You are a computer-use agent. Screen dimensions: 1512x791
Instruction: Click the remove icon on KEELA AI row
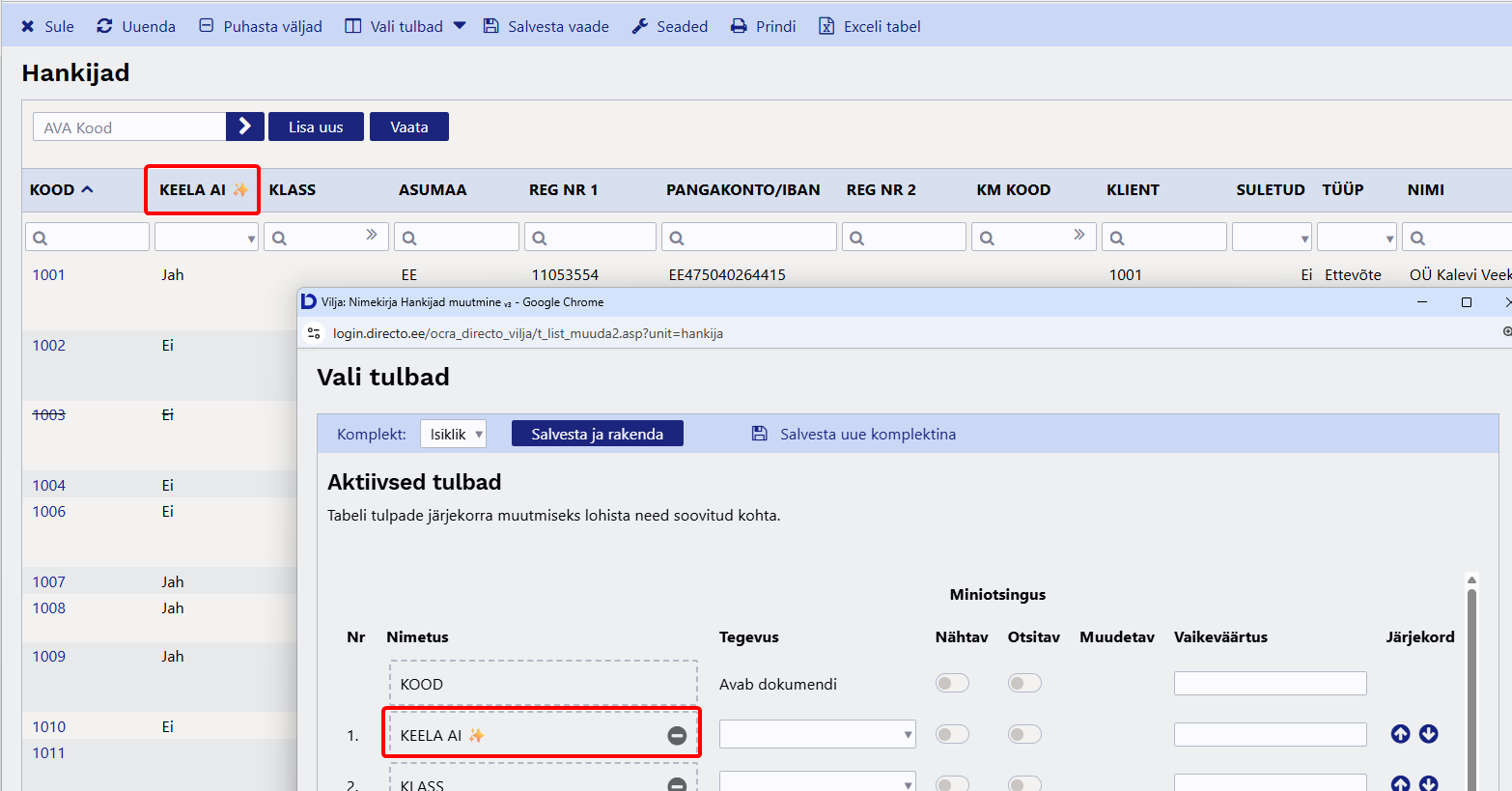pos(677,736)
